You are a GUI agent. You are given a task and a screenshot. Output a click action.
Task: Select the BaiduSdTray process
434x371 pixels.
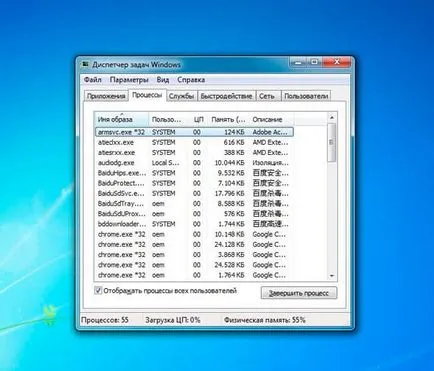pyautogui.click(x=194, y=204)
